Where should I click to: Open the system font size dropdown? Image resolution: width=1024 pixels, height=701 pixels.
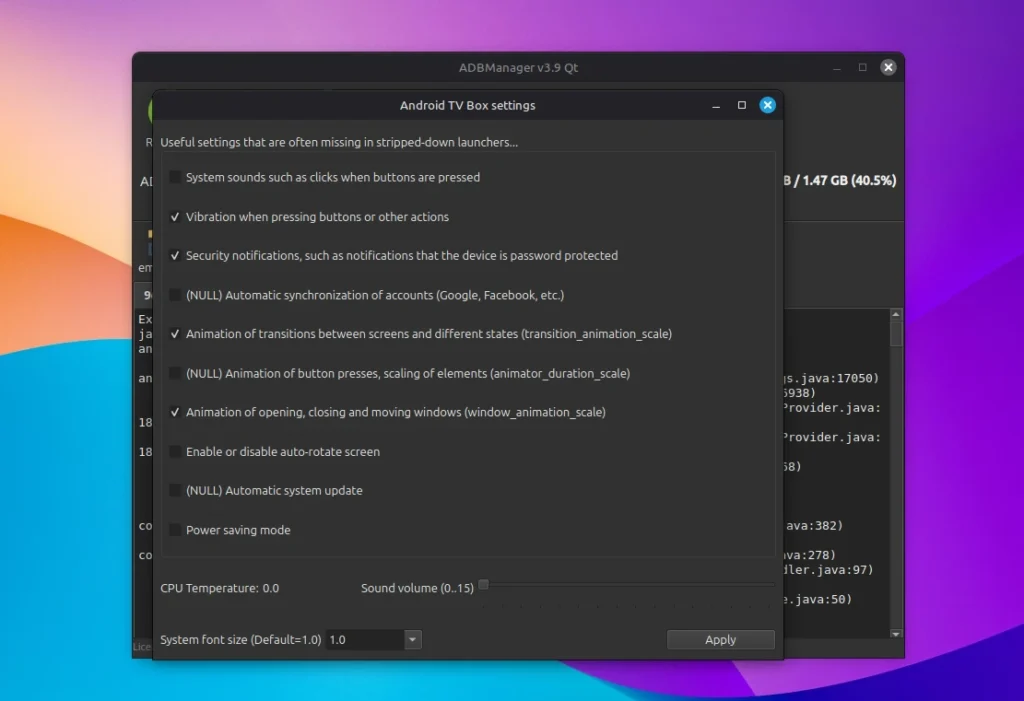pos(412,640)
